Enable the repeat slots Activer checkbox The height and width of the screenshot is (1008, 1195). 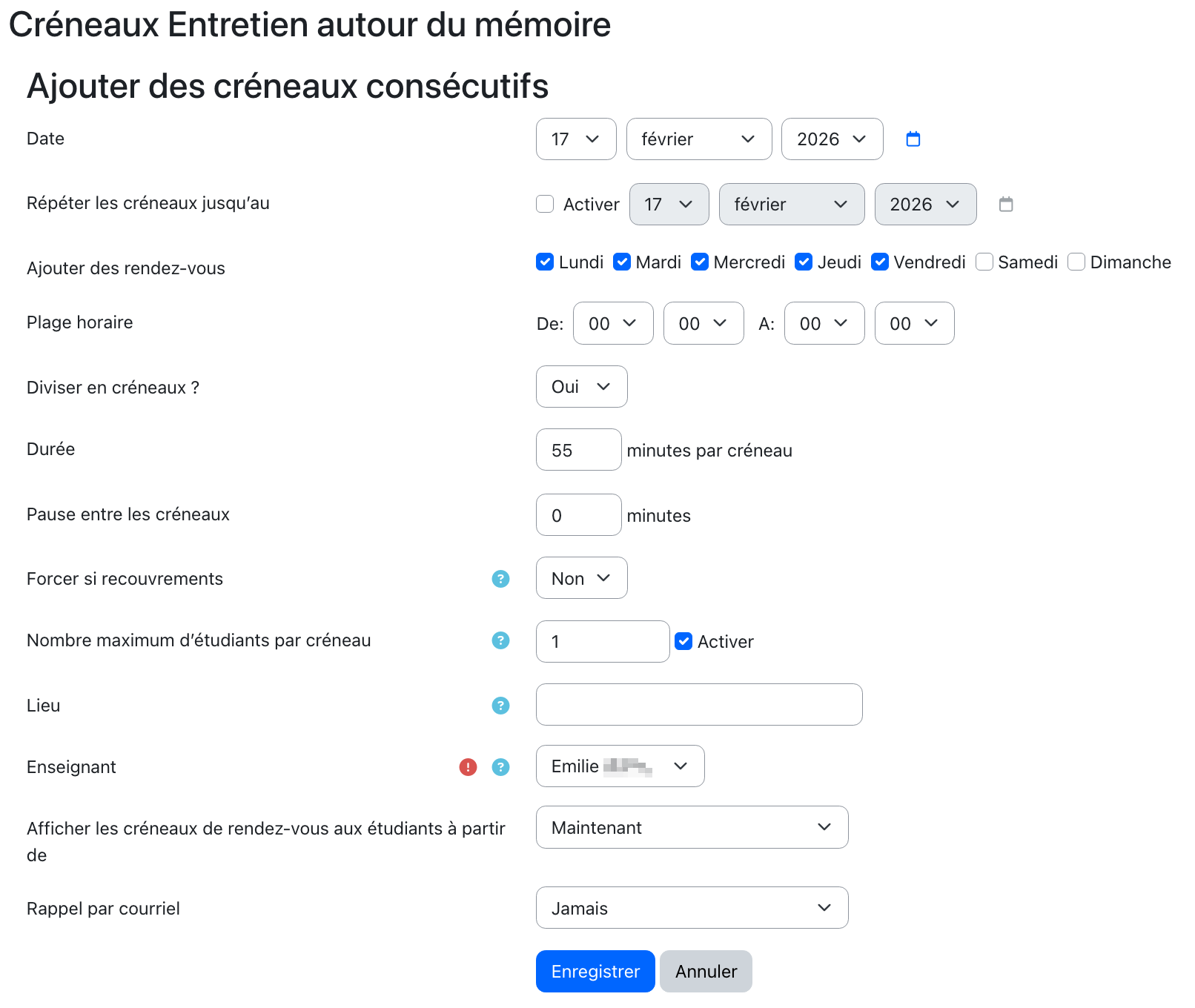[545, 205]
